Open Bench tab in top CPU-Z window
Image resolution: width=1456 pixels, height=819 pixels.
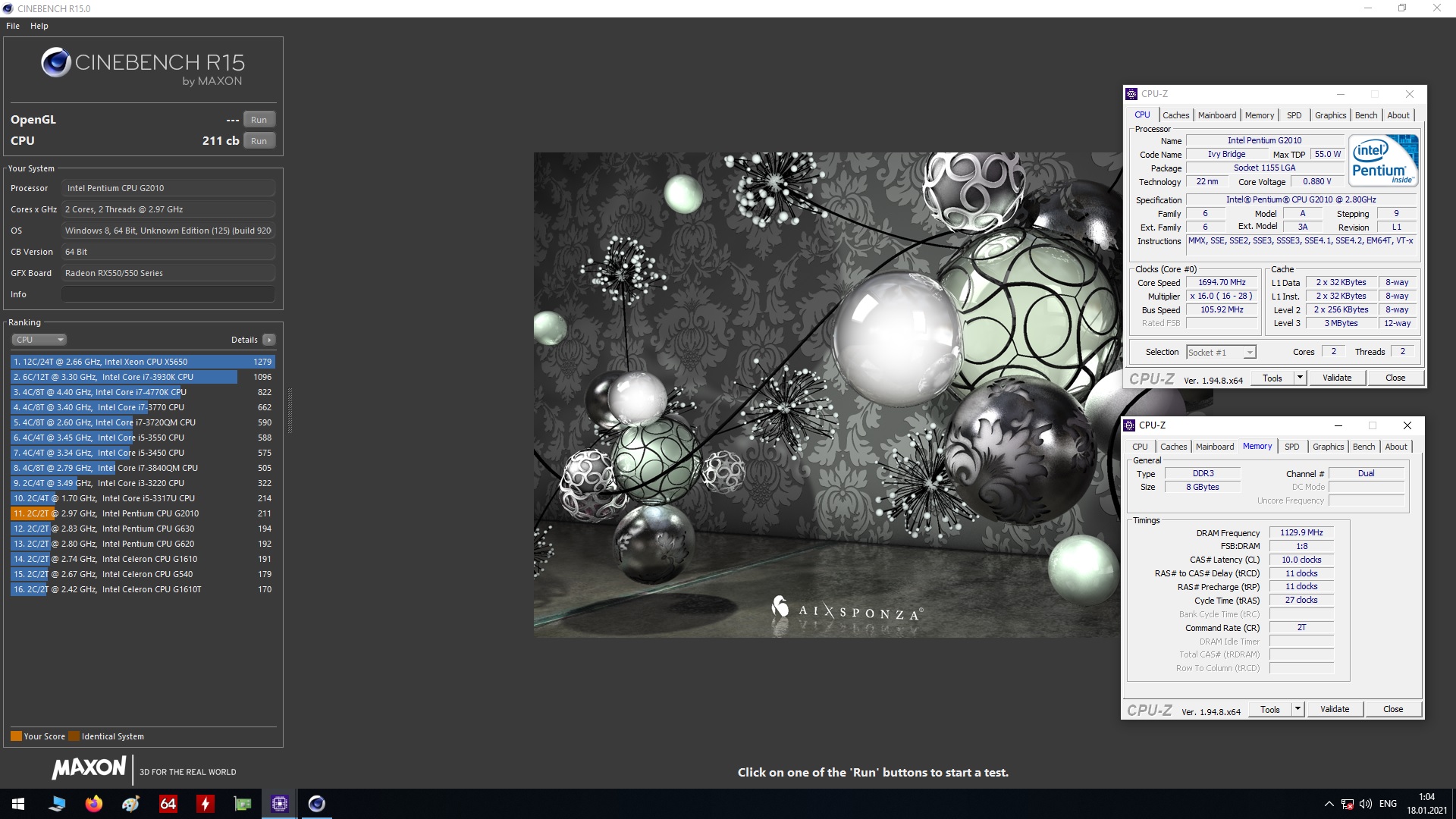coord(1366,115)
